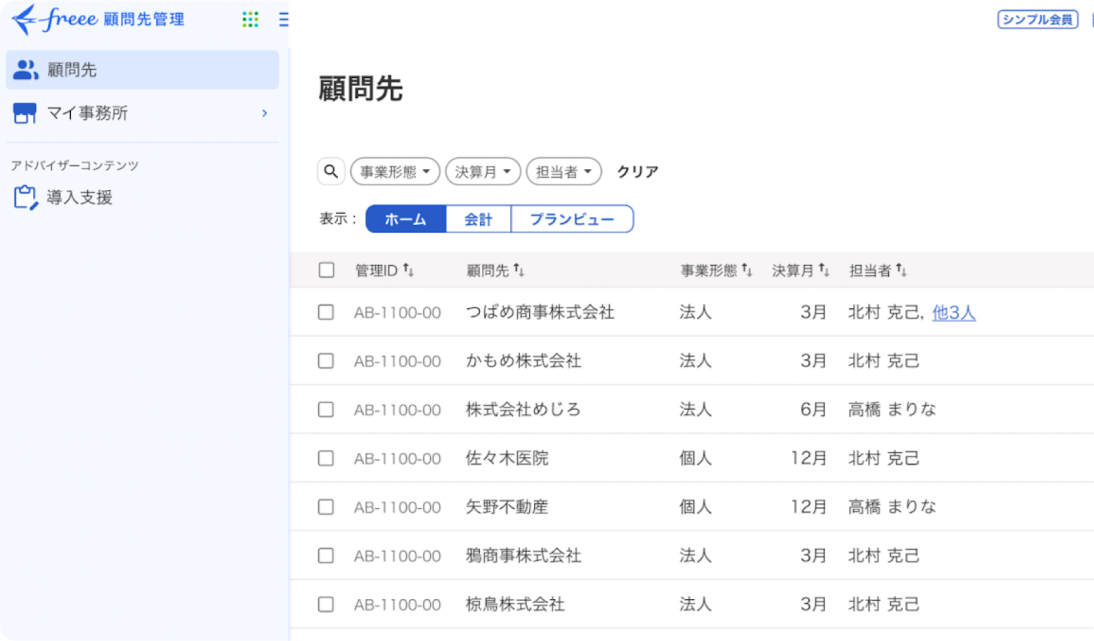Screen dimensions: 1094x641
Task: Click 個人 in 矢野不動産 row
Action: (696, 507)
